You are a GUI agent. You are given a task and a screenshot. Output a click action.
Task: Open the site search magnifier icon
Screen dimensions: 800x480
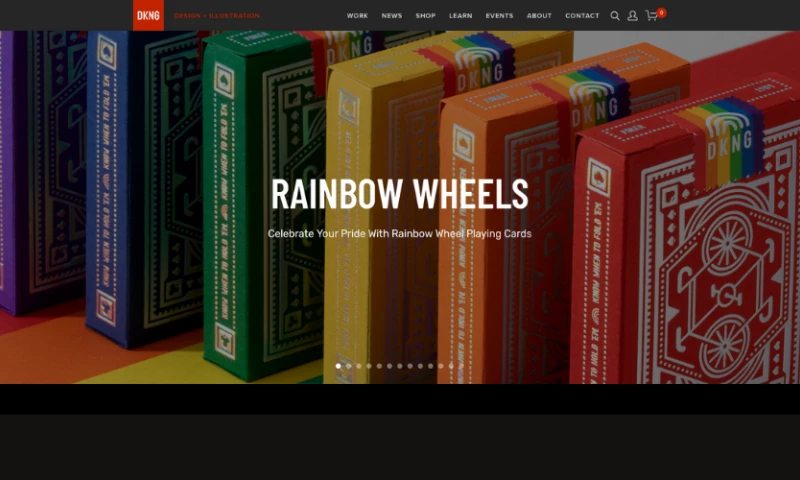pos(615,16)
